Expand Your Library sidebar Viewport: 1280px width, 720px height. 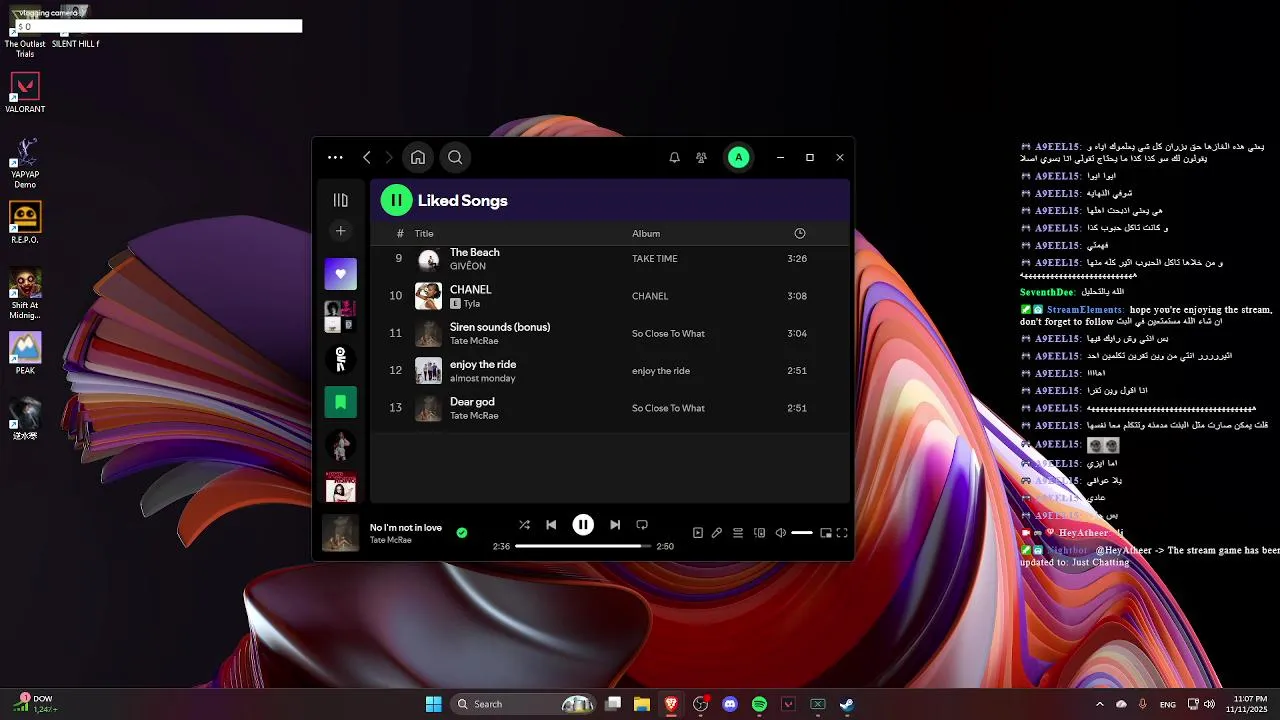[x=340, y=200]
